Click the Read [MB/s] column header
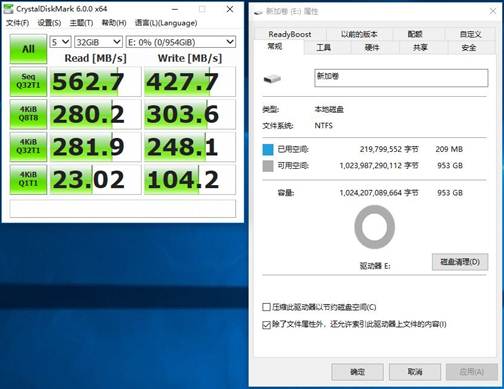This screenshot has width=504, height=389. (95, 58)
